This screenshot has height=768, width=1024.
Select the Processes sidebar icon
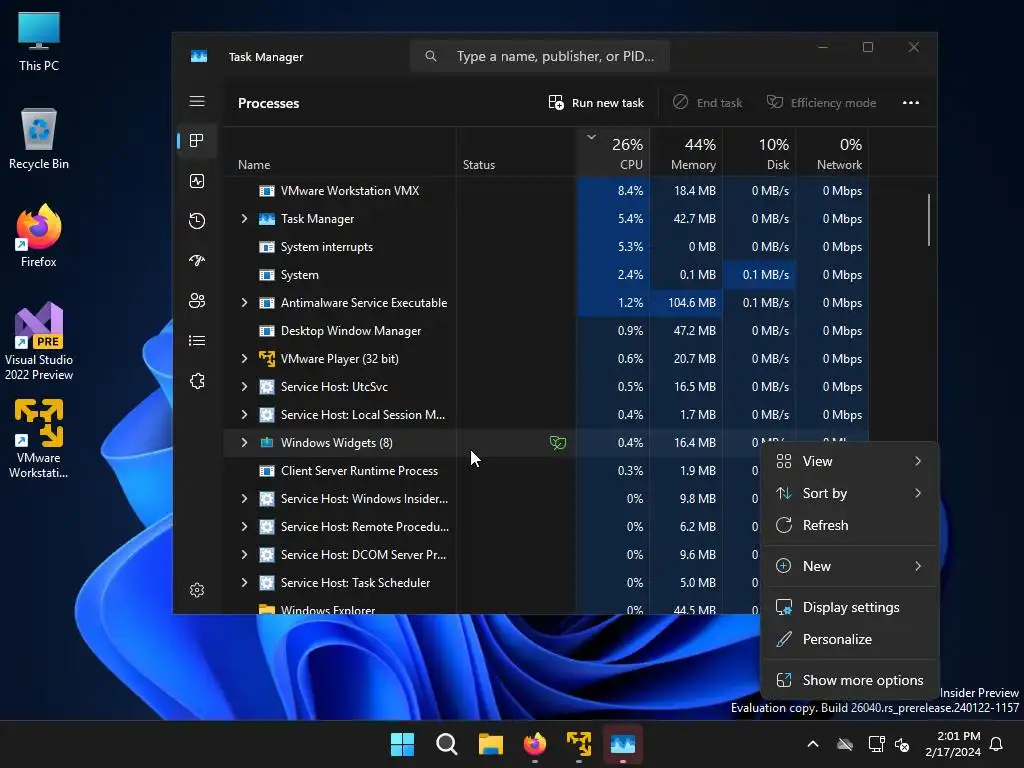pyautogui.click(x=197, y=140)
